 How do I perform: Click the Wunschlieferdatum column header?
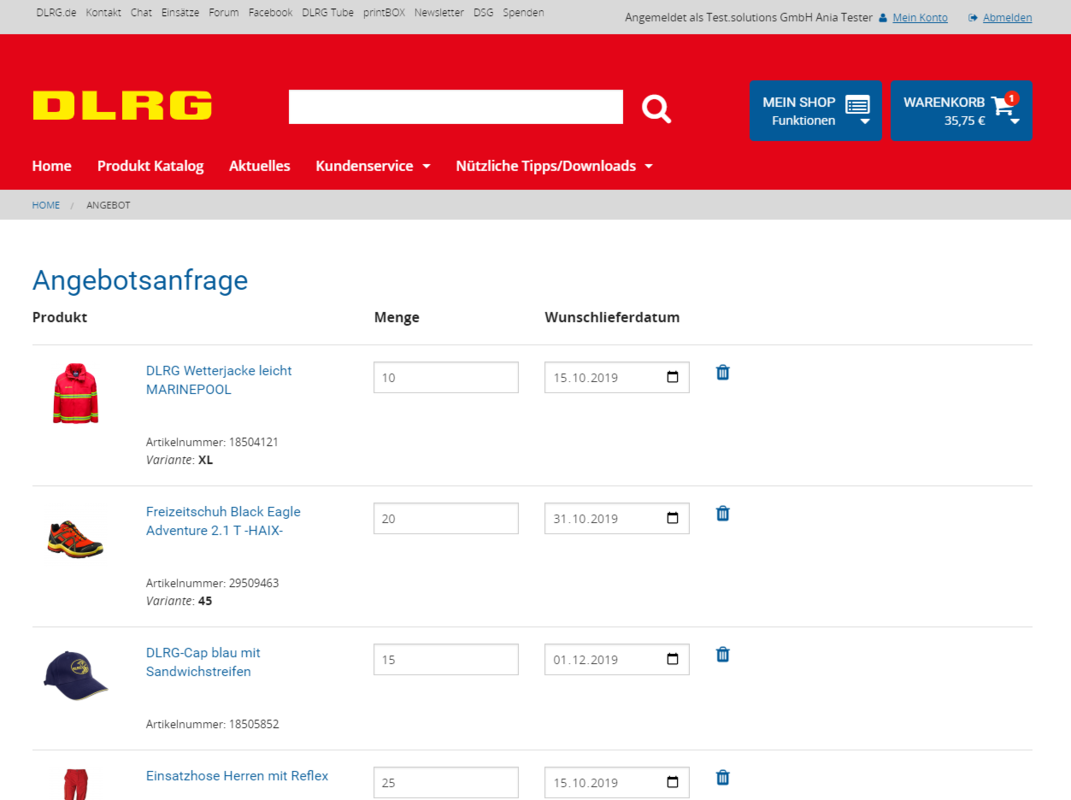click(612, 317)
